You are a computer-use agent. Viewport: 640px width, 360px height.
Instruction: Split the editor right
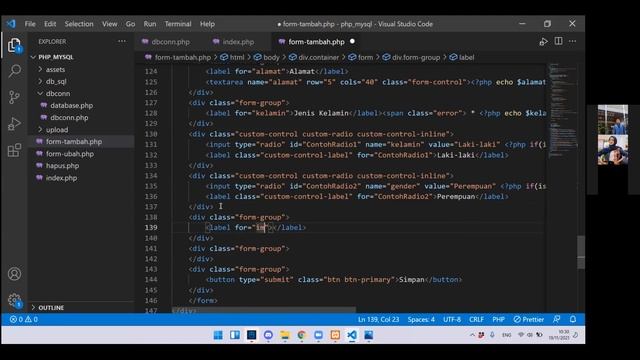[x=558, y=41]
